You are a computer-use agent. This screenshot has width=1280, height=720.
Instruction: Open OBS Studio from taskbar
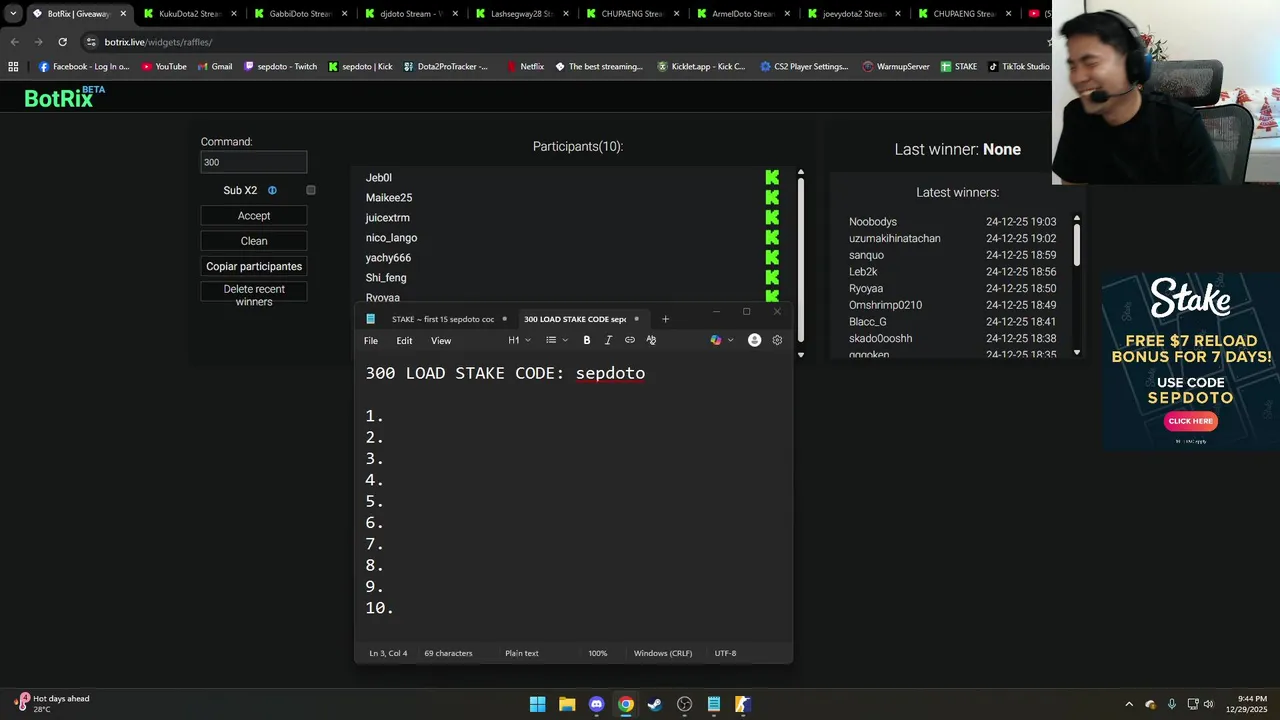click(x=684, y=704)
